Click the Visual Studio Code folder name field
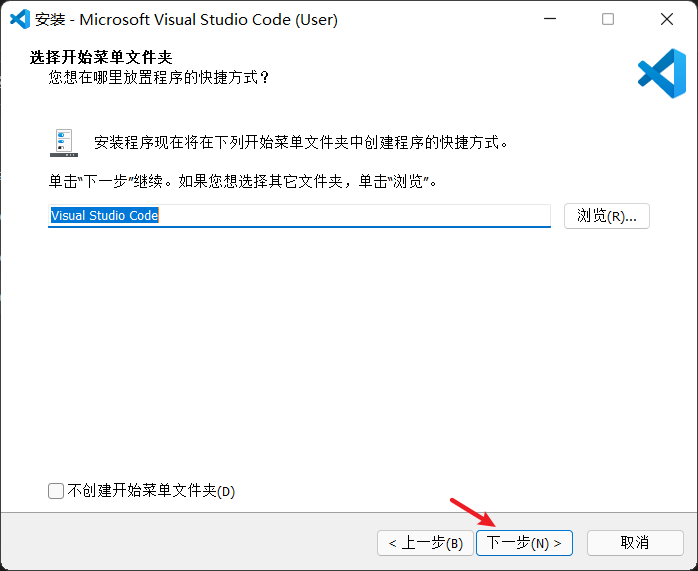Image resolution: width=698 pixels, height=571 pixels. [299, 216]
